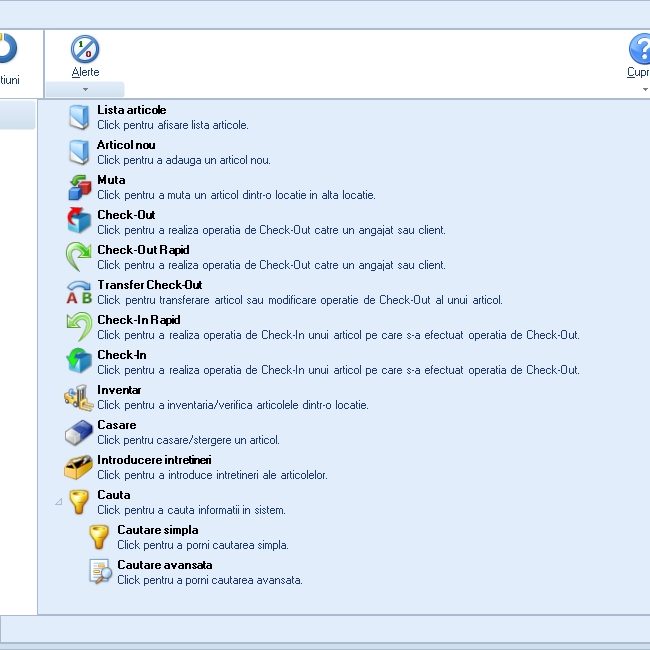Start Check-In Rapid
The image size is (650, 650).
[x=138, y=320]
